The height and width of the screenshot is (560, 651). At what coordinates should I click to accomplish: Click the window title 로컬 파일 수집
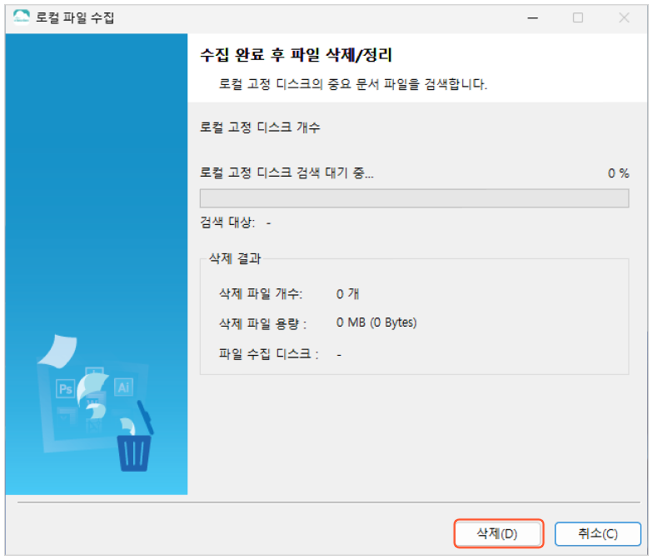point(75,17)
